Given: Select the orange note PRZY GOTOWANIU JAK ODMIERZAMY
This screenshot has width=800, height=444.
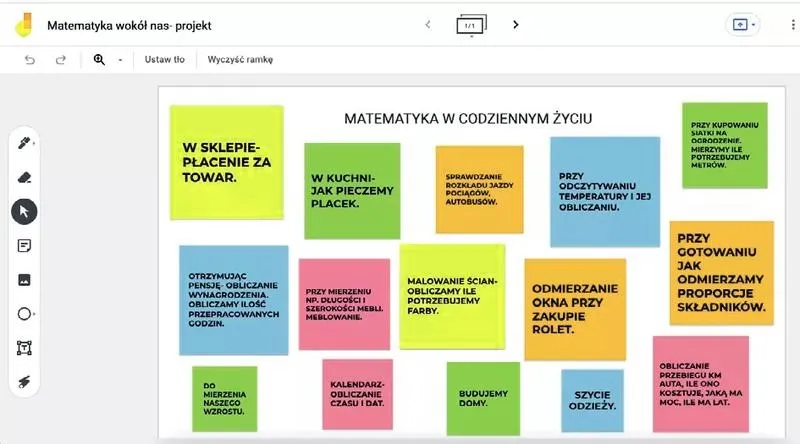Looking at the screenshot, I should (721, 273).
